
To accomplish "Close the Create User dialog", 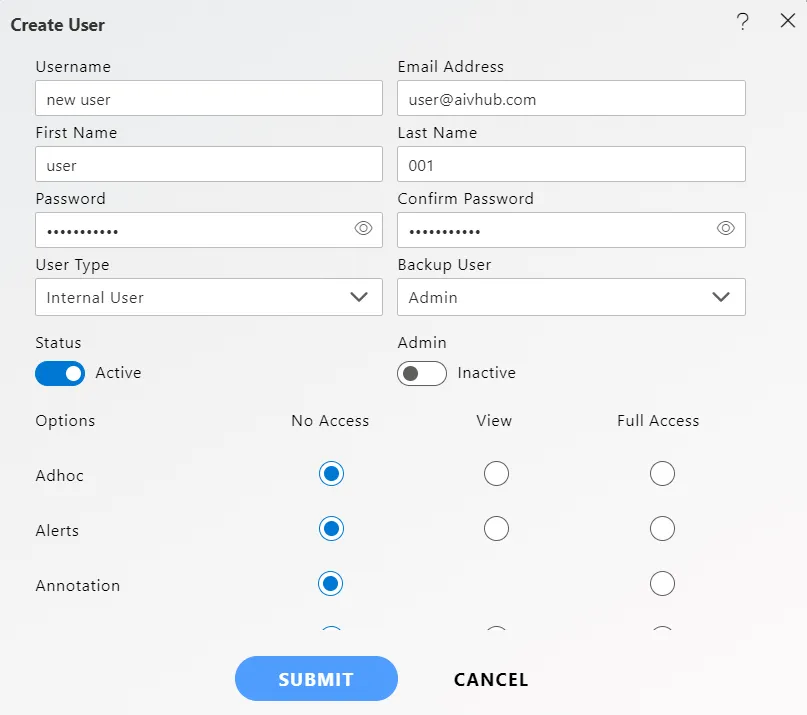I will pyautogui.click(x=787, y=21).
